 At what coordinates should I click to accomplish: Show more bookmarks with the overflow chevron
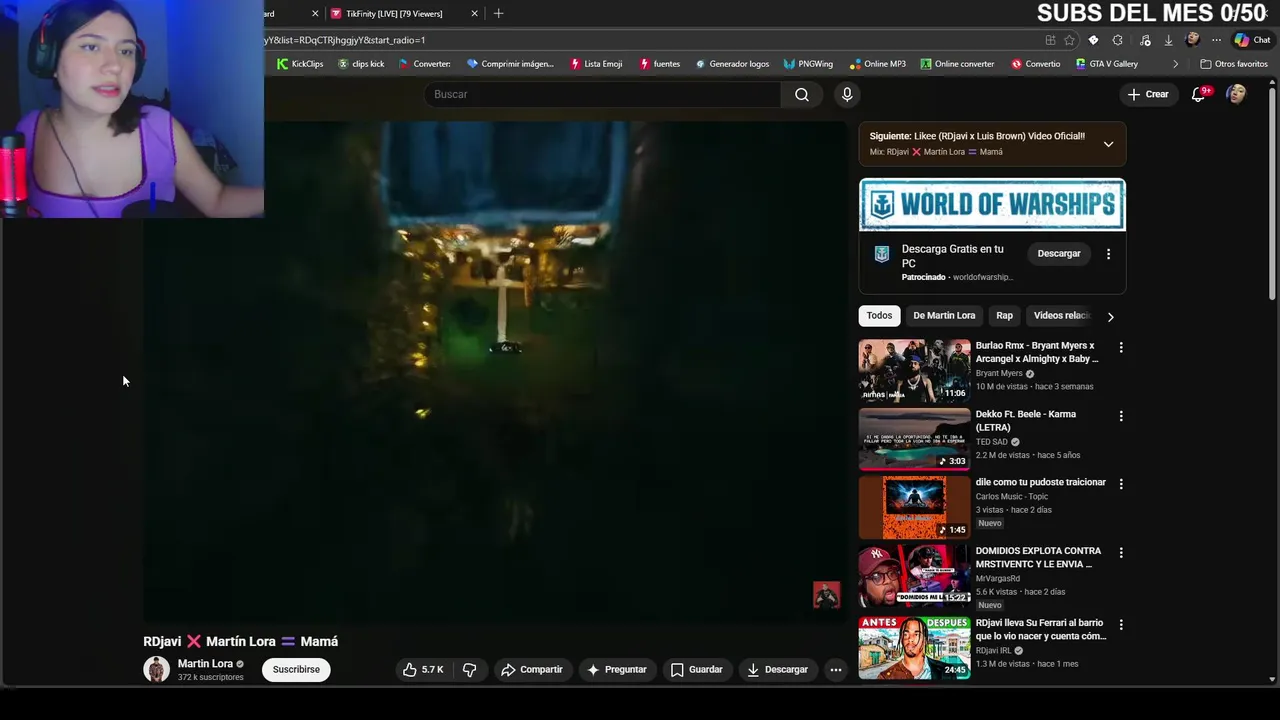click(1175, 64)
